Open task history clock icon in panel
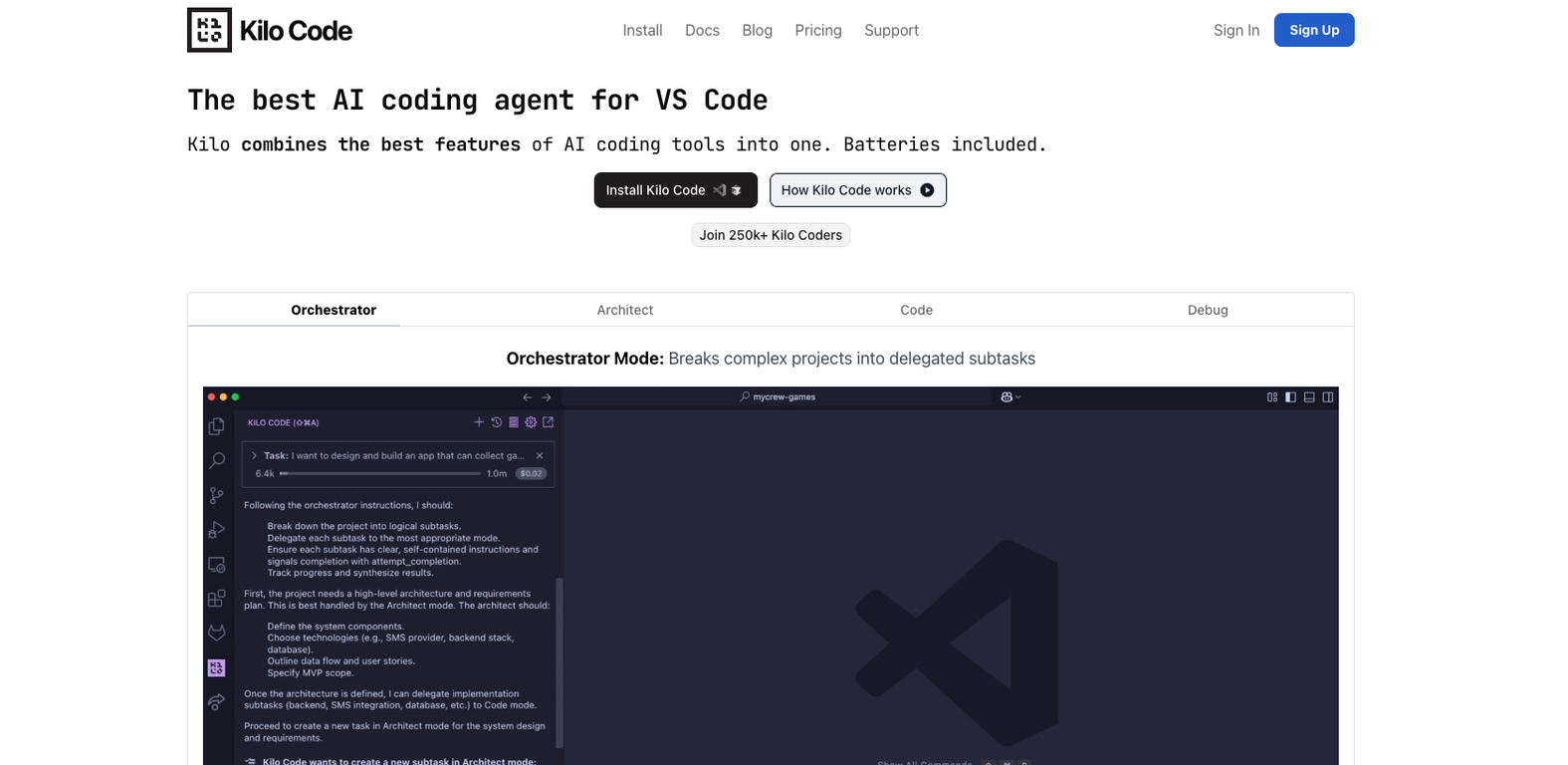 coord(496,422)
